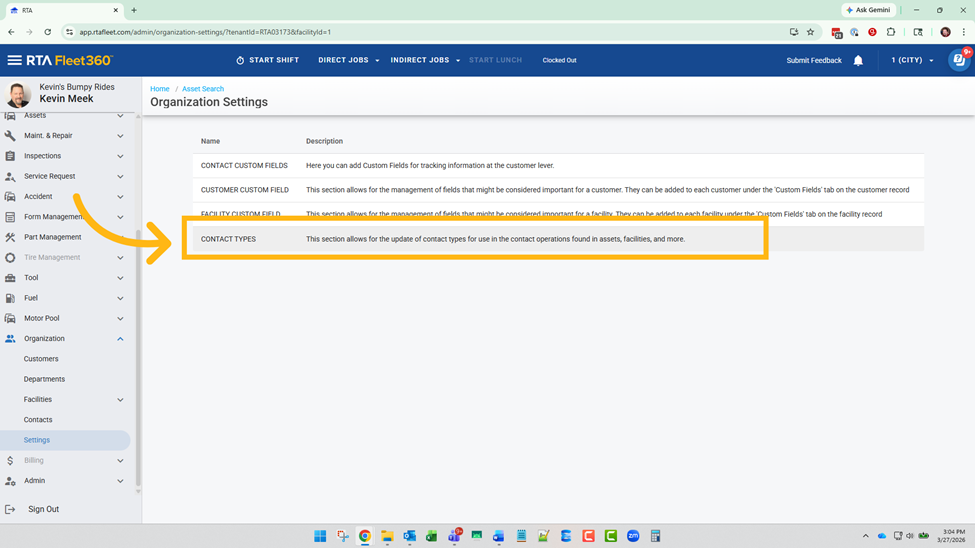Click the notification bell icon
Screen dimensions: 975x548
point(858,61)
